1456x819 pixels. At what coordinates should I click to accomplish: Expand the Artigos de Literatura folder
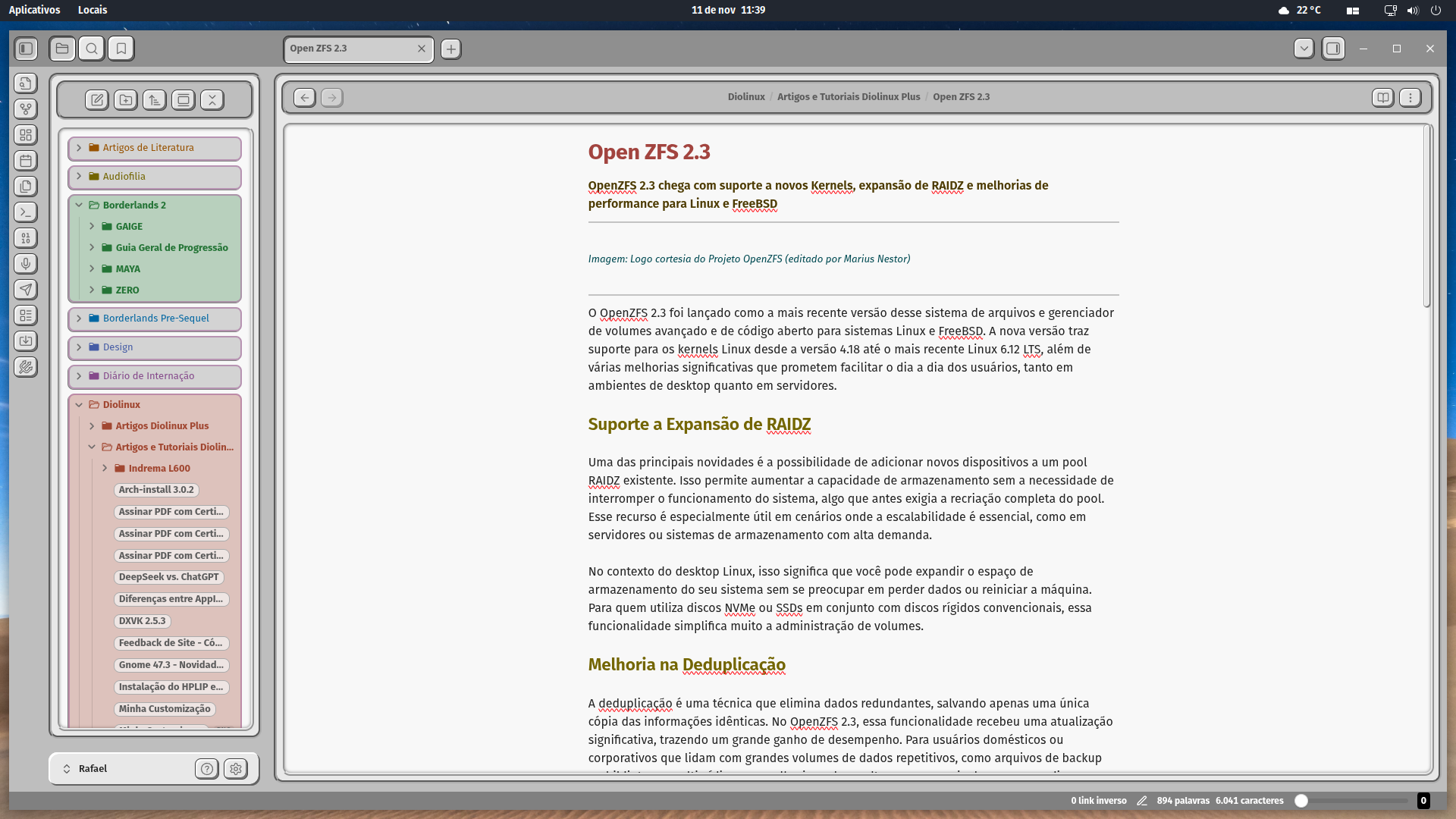point(79,148)
